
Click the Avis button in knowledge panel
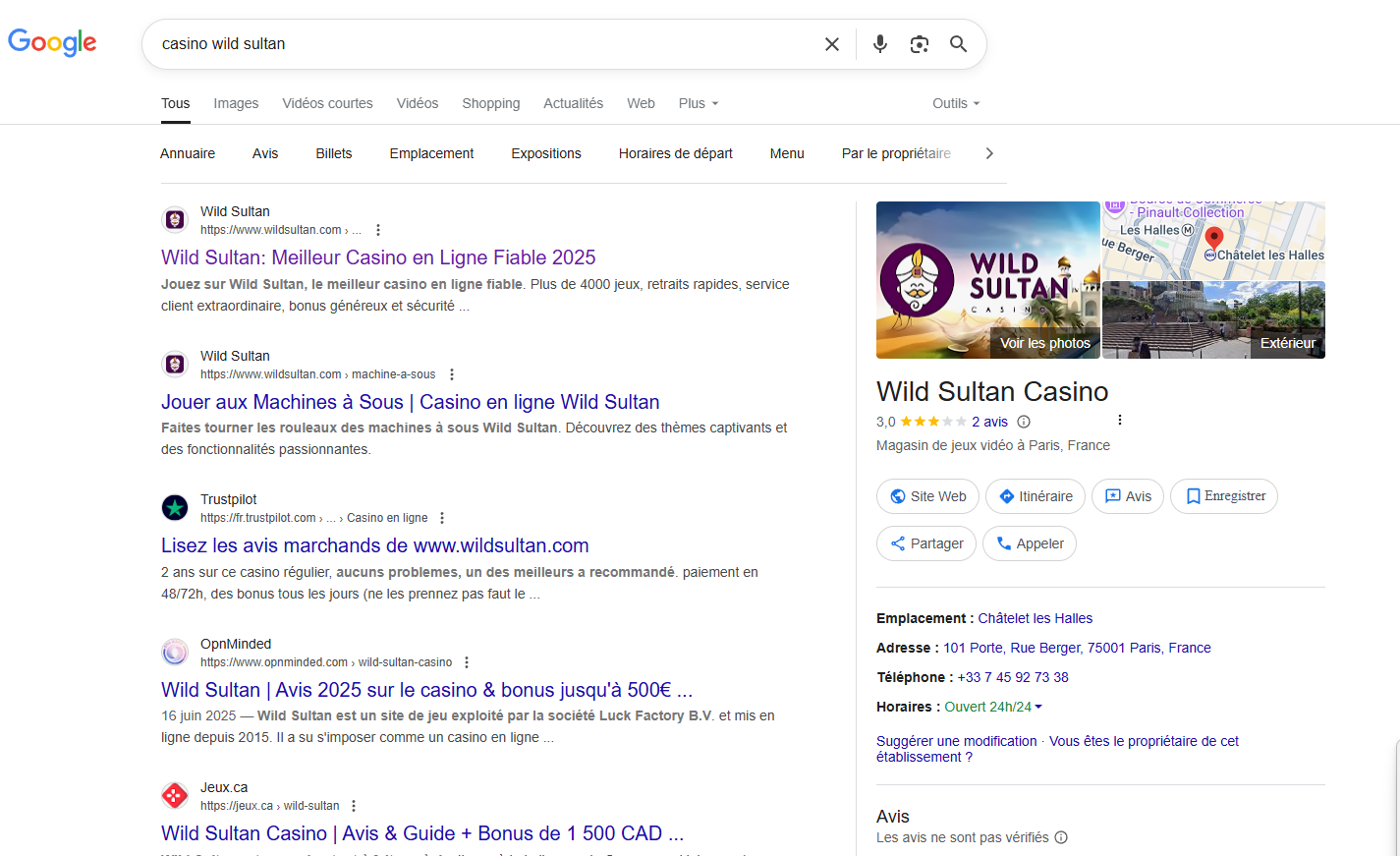click(1128, 496)
